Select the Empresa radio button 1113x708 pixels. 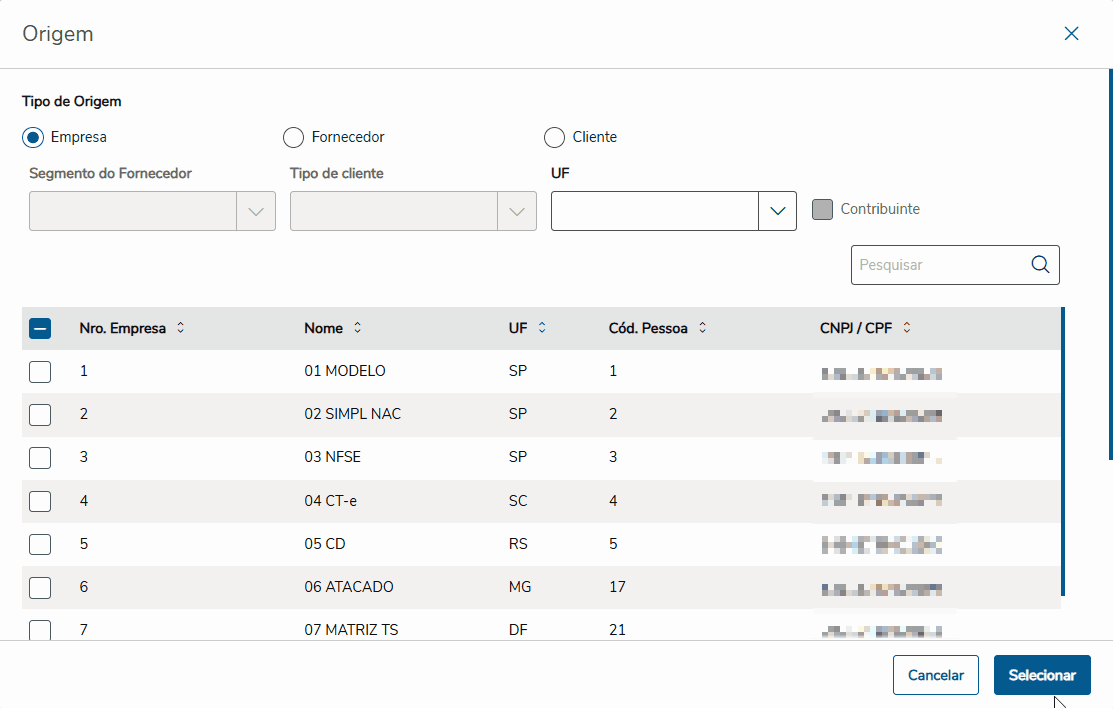32,137
